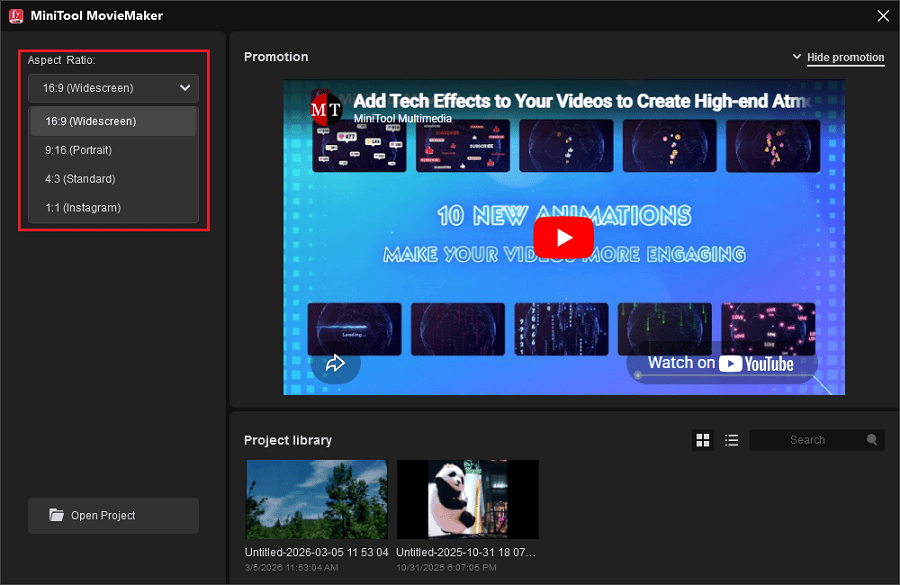Open a project with the Open Project button
Screen dimensions: 900x585
[113, 515]
